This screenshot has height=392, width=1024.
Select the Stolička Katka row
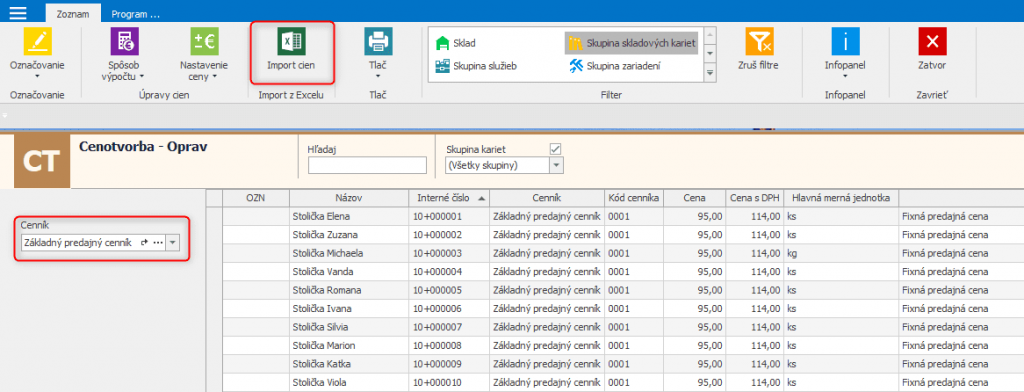tap(615, 363)
